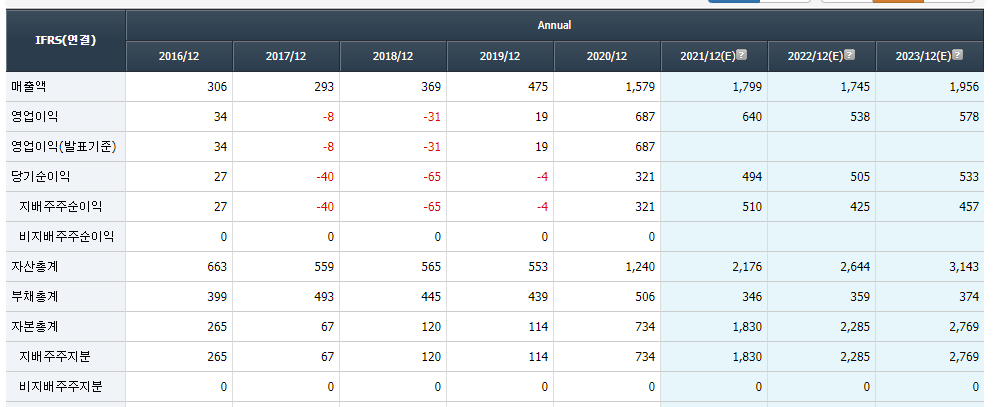Select the 2021/12(E) column header text

click(x=708, y=57)
